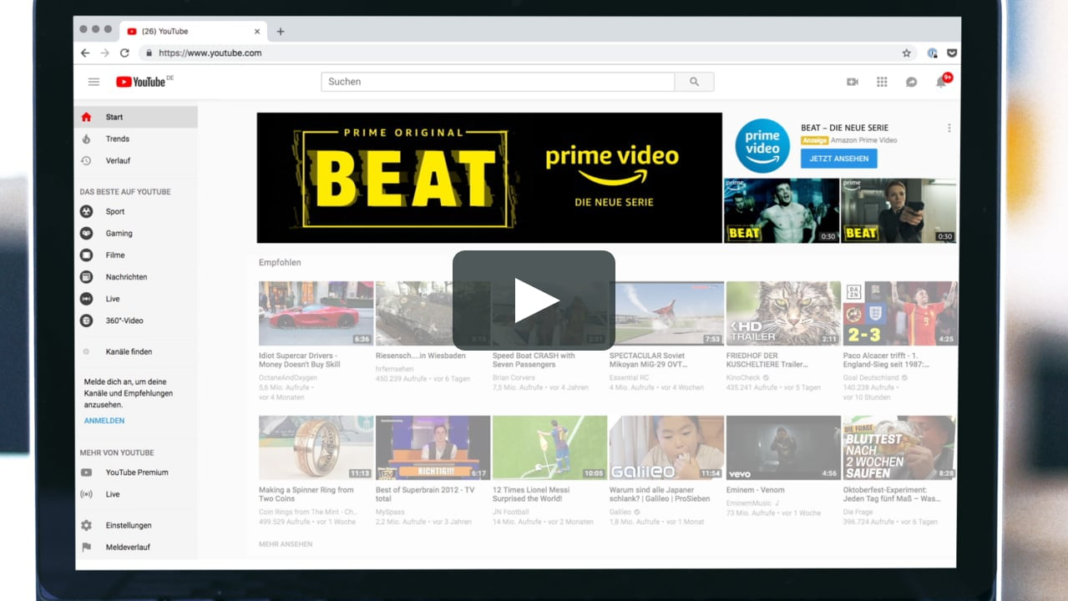Click the browser extension icon beside the star

[x=932, y=52]
